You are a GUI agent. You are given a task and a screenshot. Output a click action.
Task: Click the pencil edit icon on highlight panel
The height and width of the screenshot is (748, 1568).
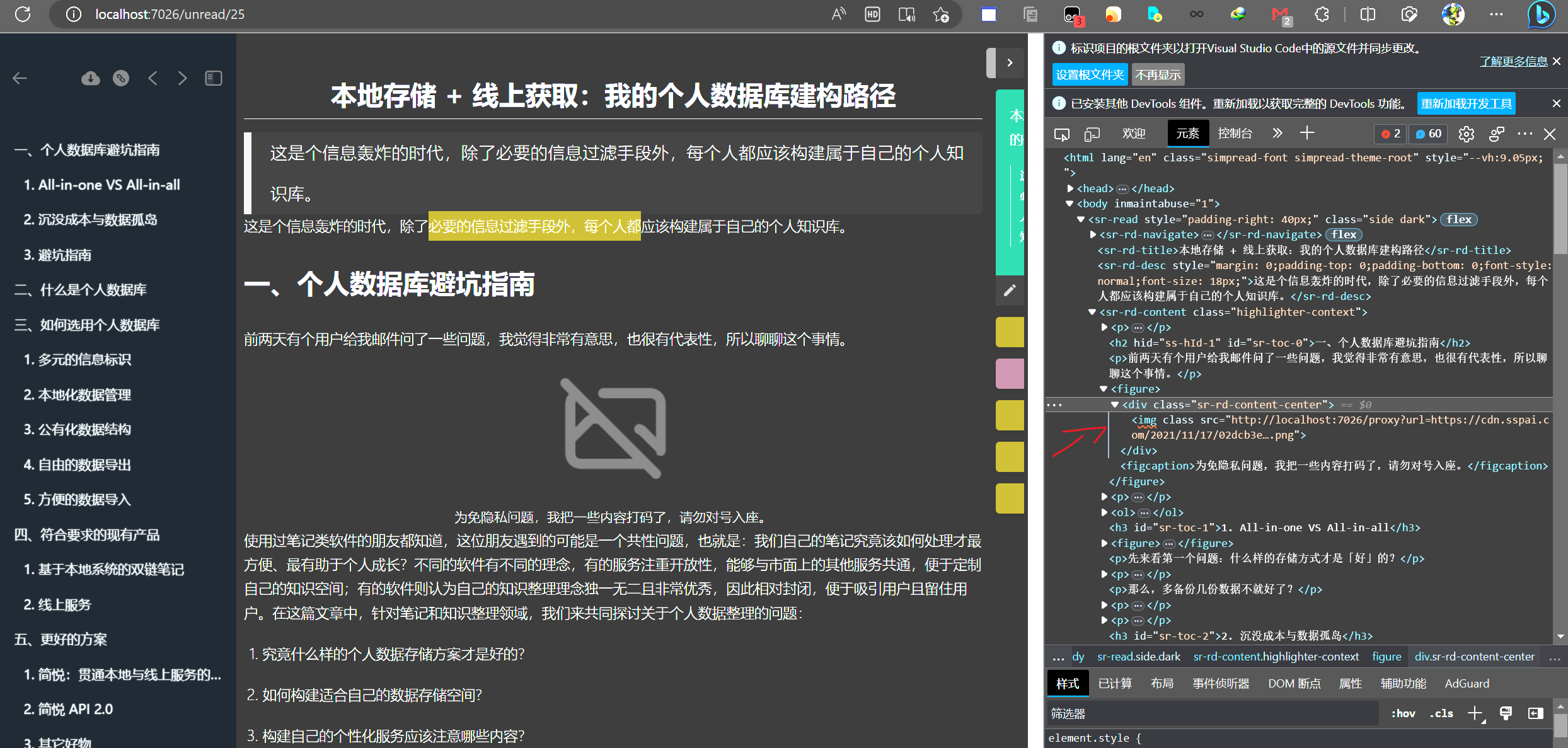click(1010, 290)
